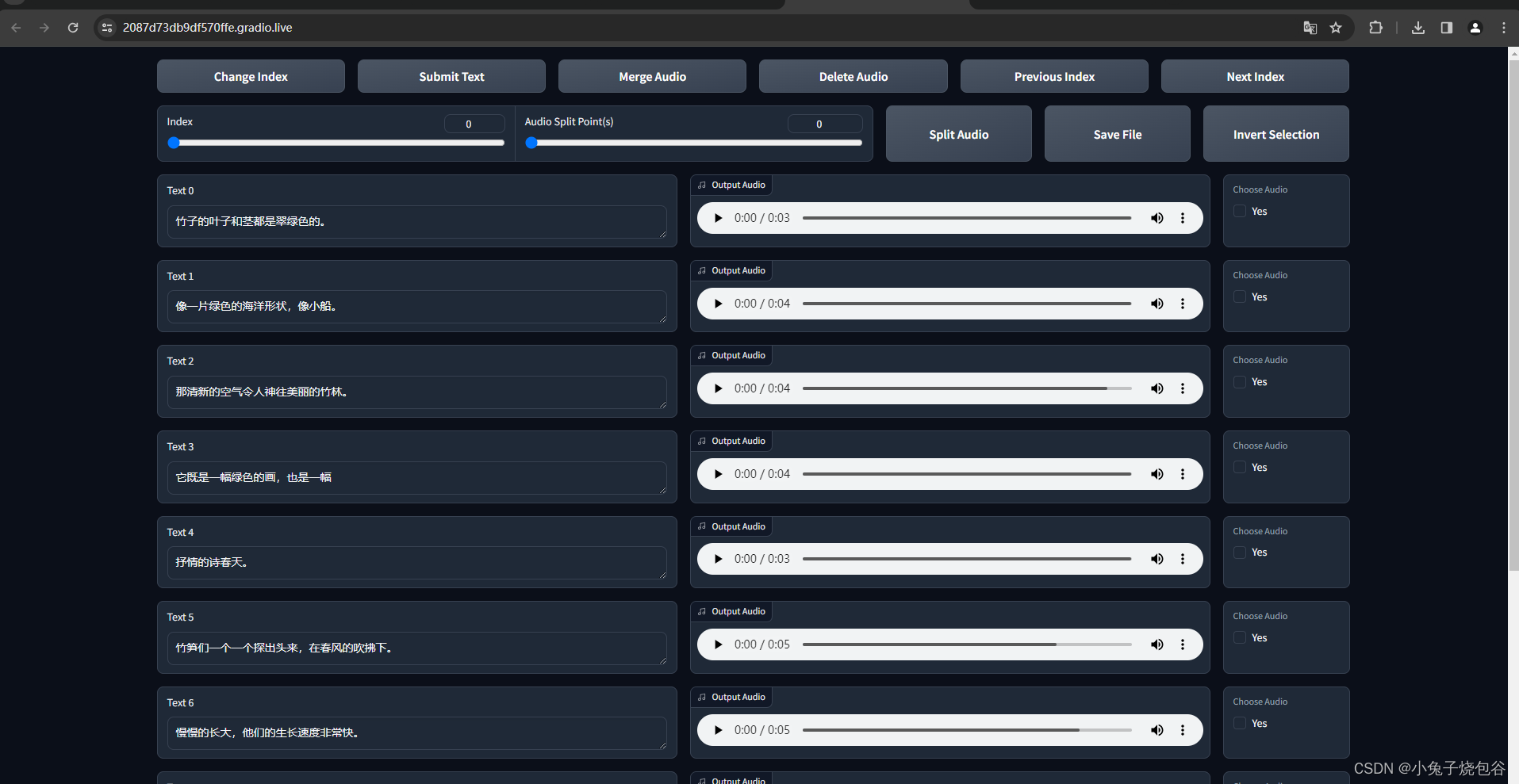Mute the Text 4 audio volume icon

tap(1157, 559)
